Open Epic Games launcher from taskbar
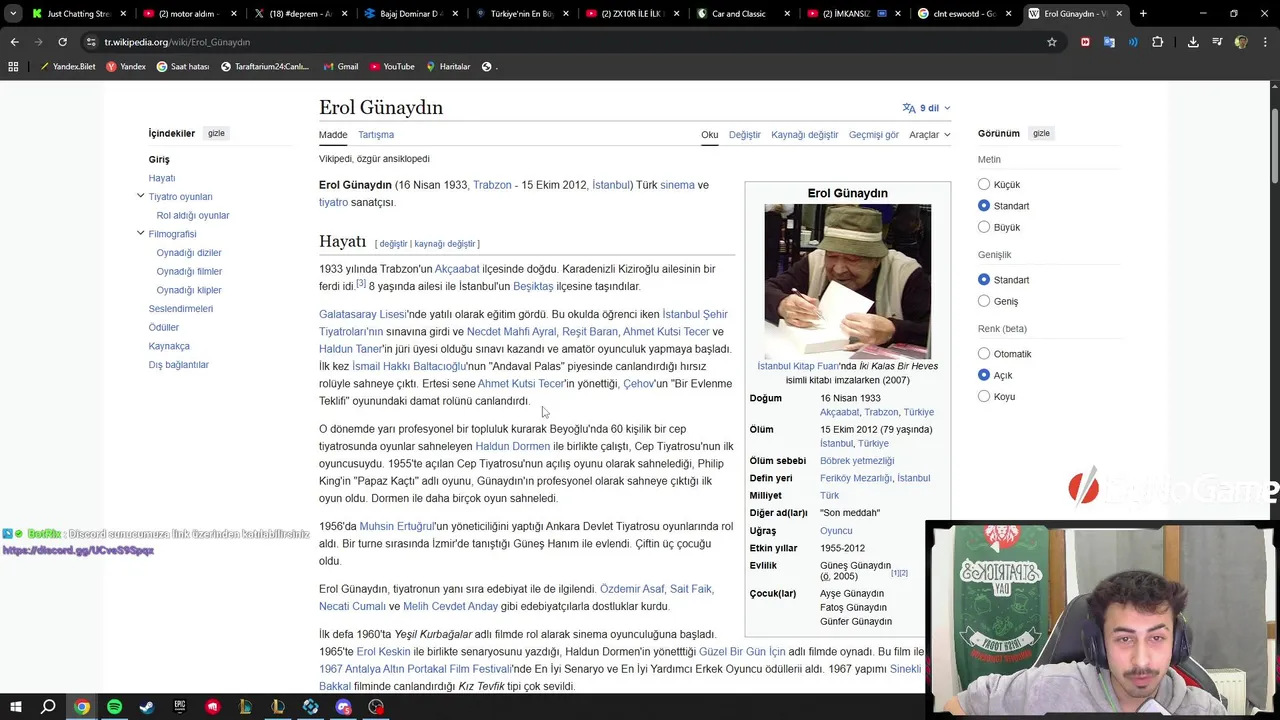Image resolution: width=1280 pixels, height=720 pixels. click(180, 707)
